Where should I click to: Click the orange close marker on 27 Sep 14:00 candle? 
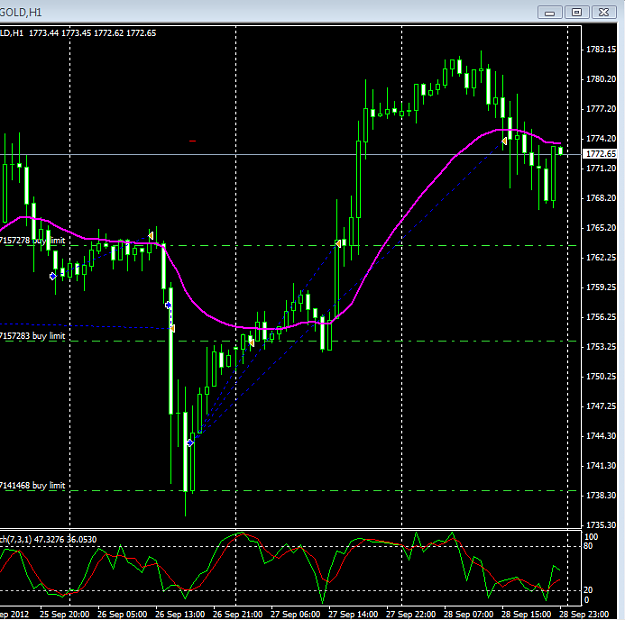338,244
